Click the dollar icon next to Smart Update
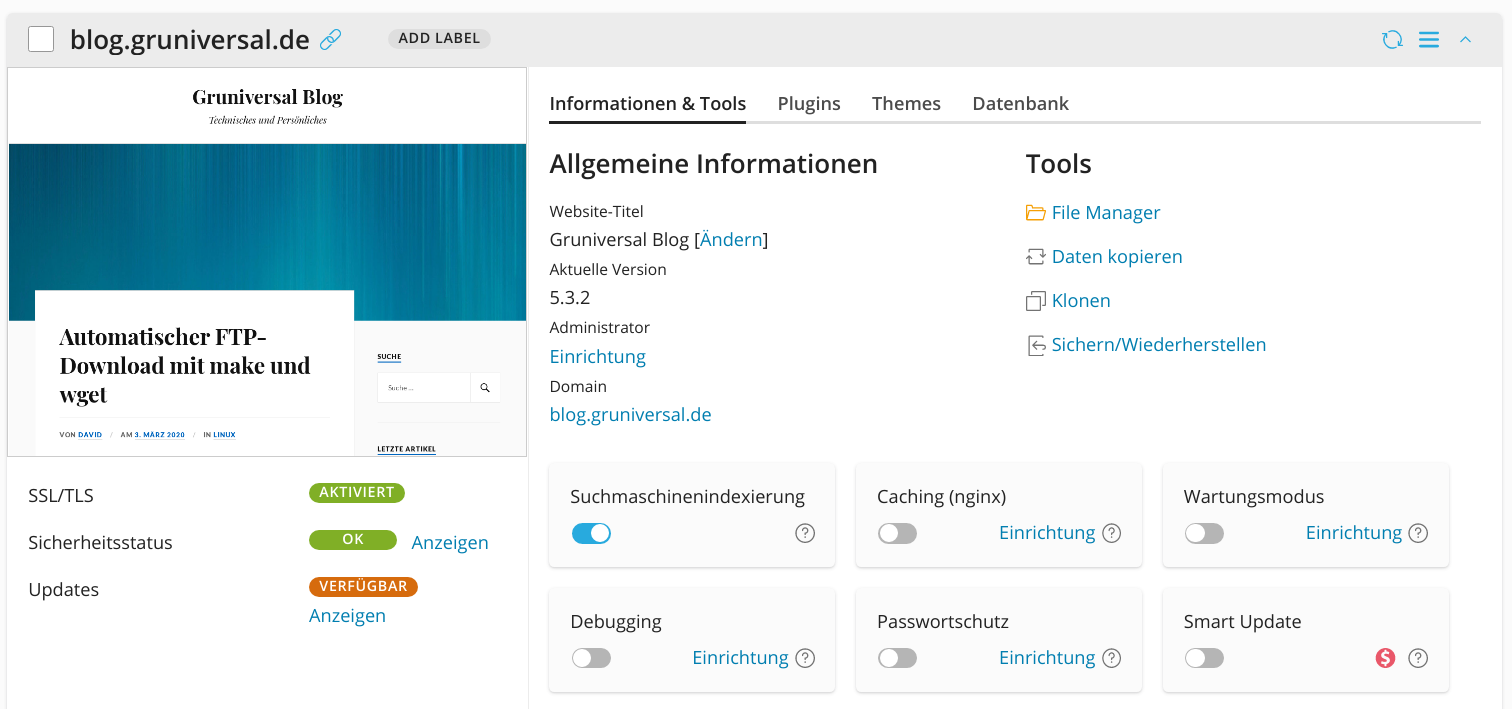Image resolution: width=1512 pixels, height=709 pixels. (x=1384, y=658)
